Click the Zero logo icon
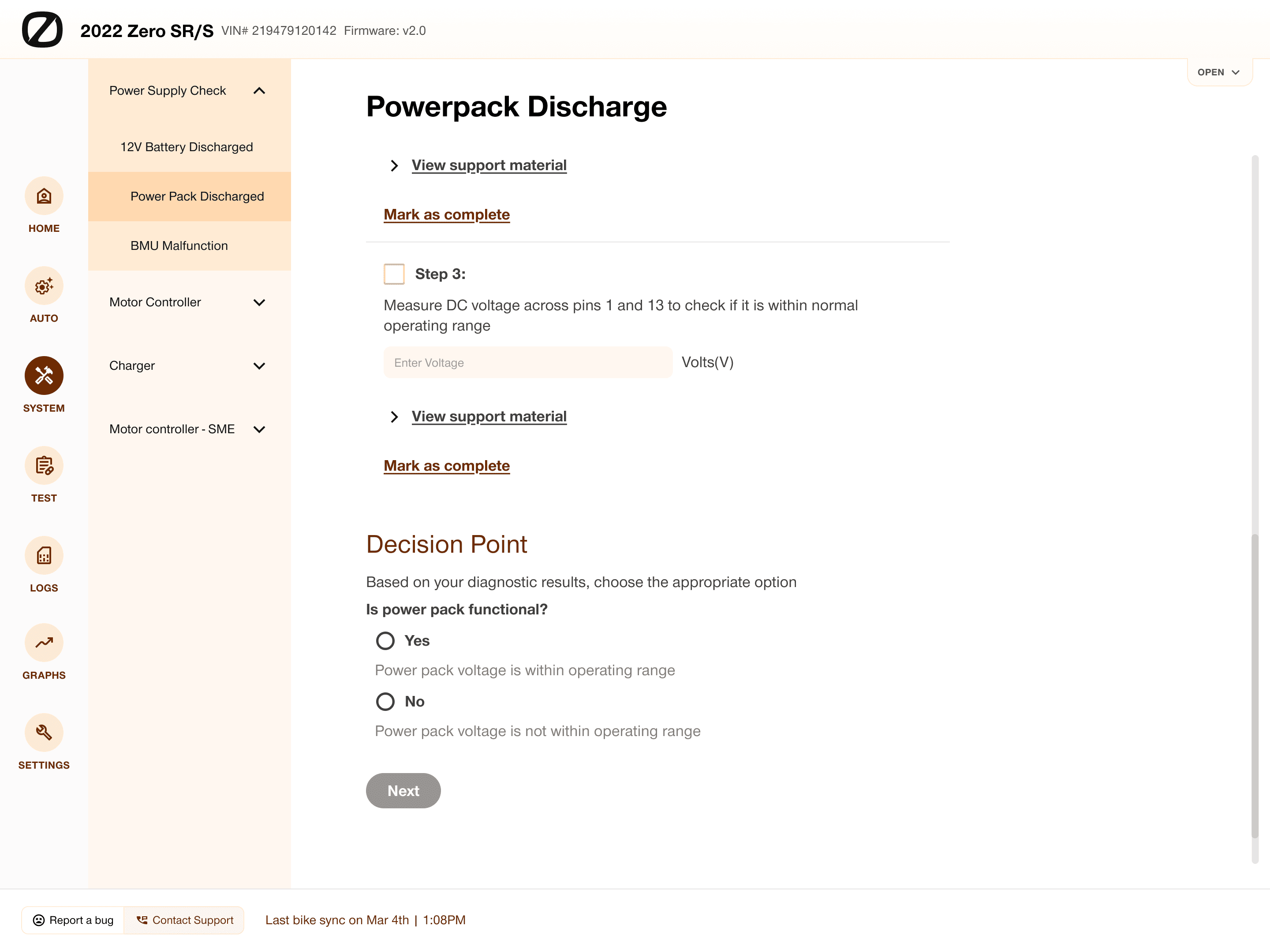This screenshot has width=1270, height=952. coord(42,29)
